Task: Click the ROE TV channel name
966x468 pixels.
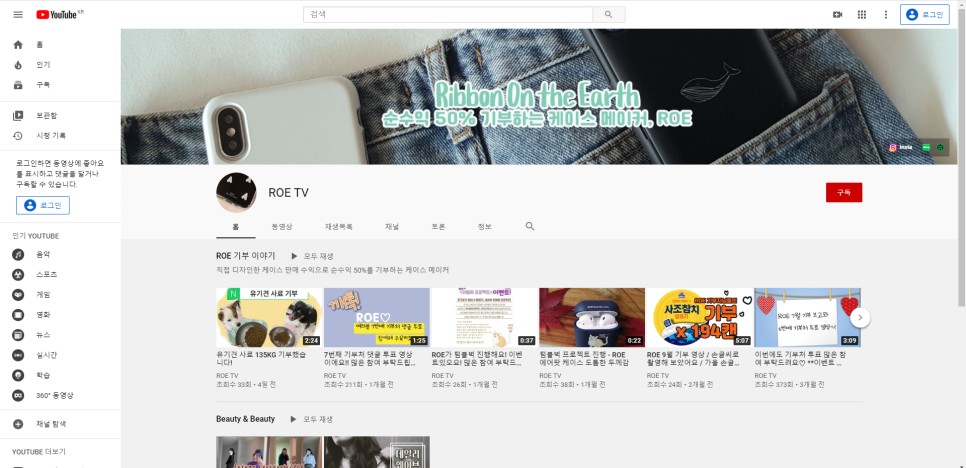Action: pos(288,193)
